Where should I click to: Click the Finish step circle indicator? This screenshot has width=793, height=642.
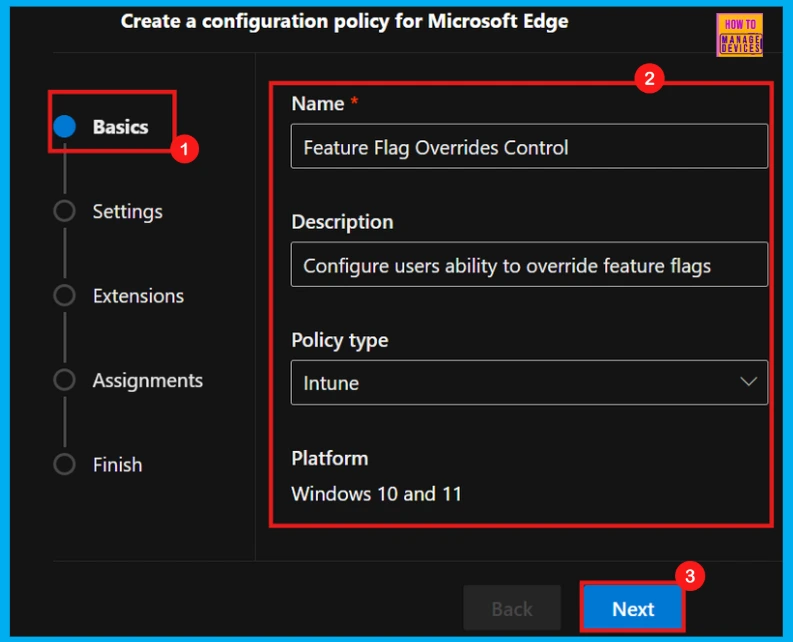click(x=65, y=464)
